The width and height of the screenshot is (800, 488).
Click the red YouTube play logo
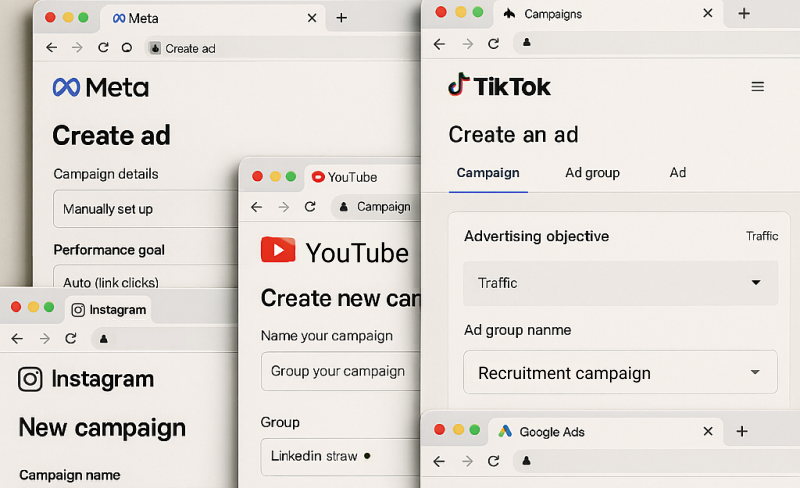click(x=278, y=250)
